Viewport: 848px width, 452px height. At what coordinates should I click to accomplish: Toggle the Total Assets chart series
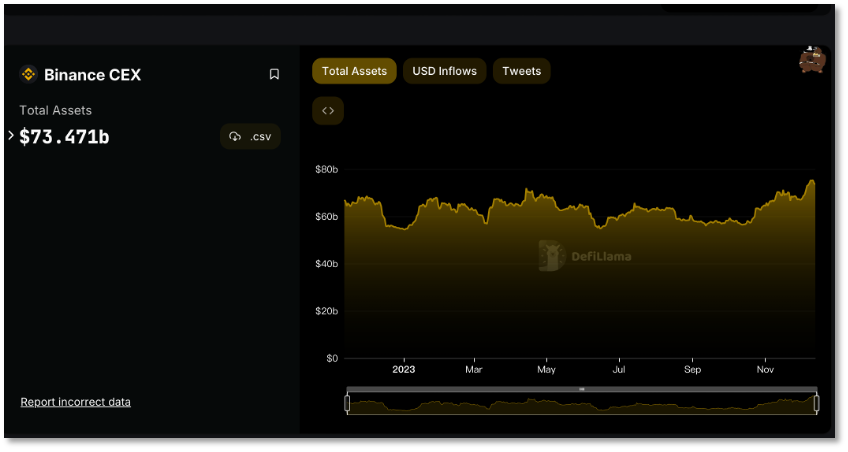coord(354,71)
